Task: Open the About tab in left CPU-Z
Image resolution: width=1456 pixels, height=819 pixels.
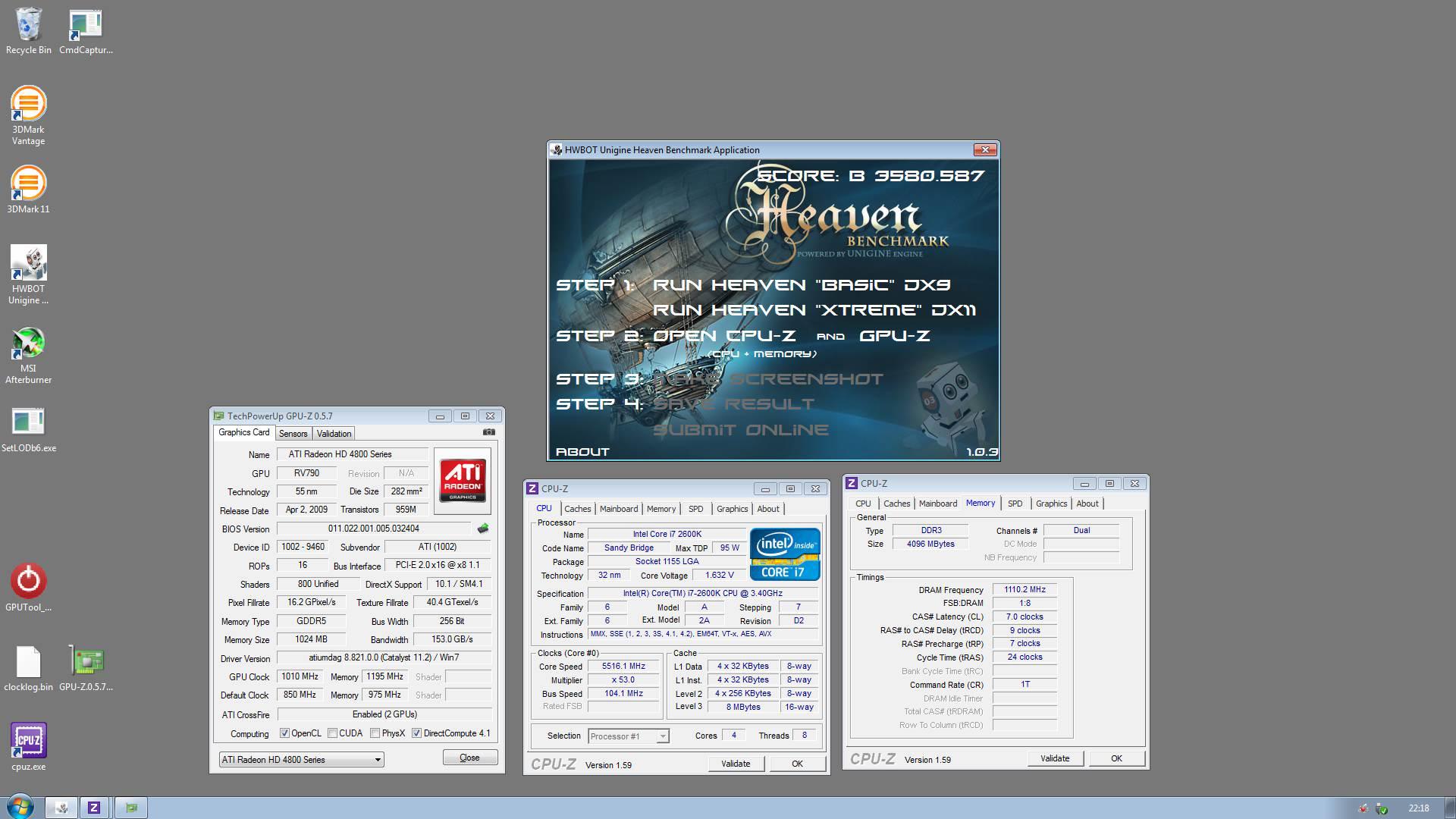Action: tap(768, 509)
